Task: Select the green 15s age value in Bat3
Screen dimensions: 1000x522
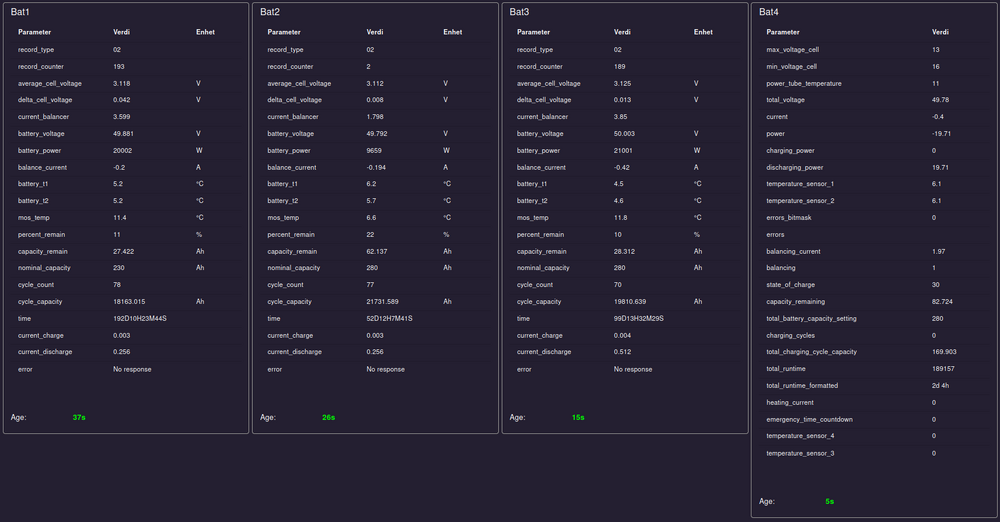Action: (x=578, y=417)
